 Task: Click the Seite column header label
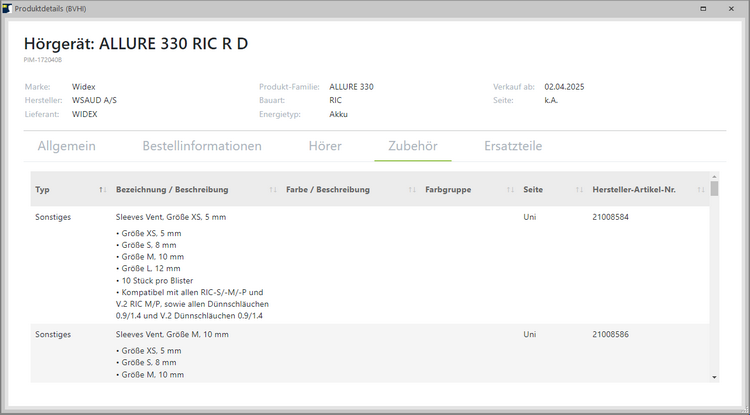533,190
